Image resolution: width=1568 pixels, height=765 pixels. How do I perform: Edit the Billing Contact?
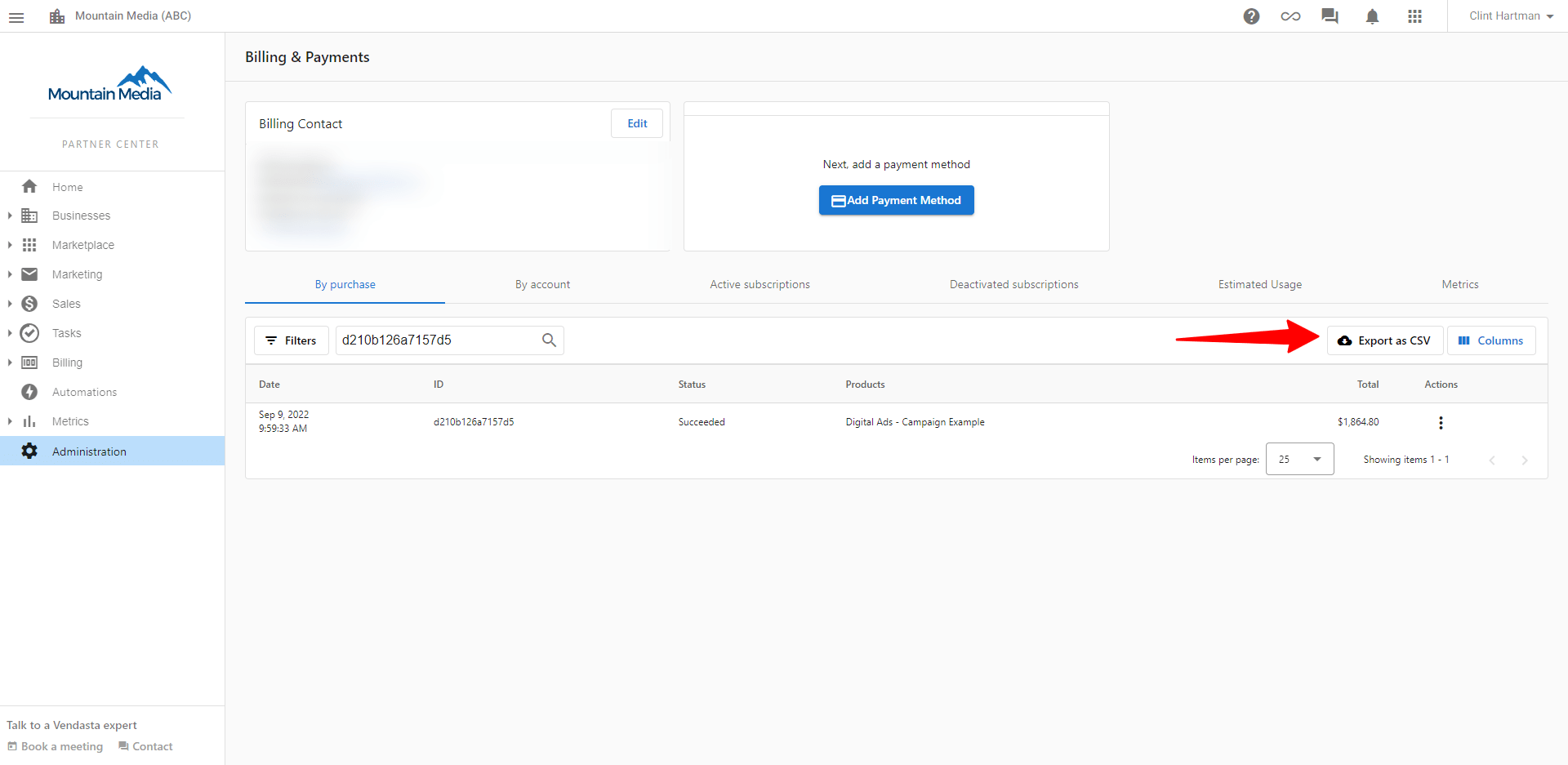point(636,123)
